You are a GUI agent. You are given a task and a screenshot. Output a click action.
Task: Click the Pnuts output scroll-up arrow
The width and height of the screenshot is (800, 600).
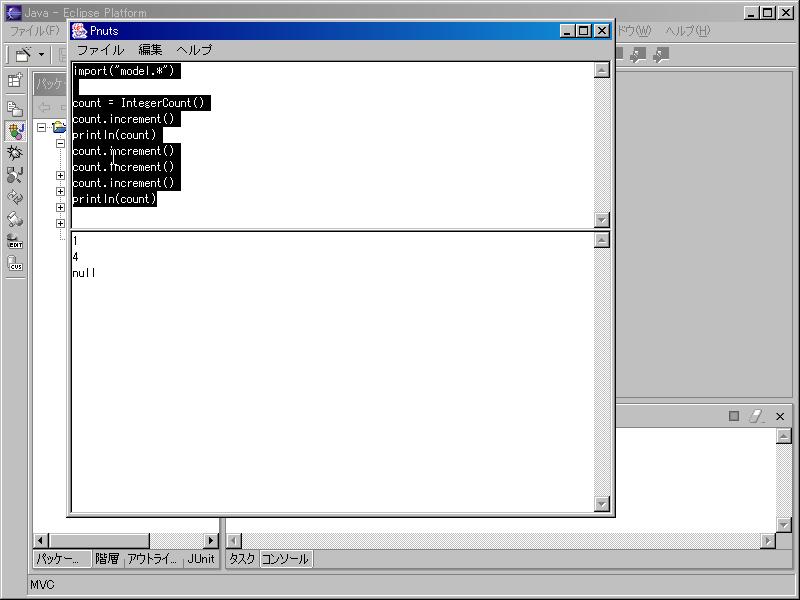[602, 240]
